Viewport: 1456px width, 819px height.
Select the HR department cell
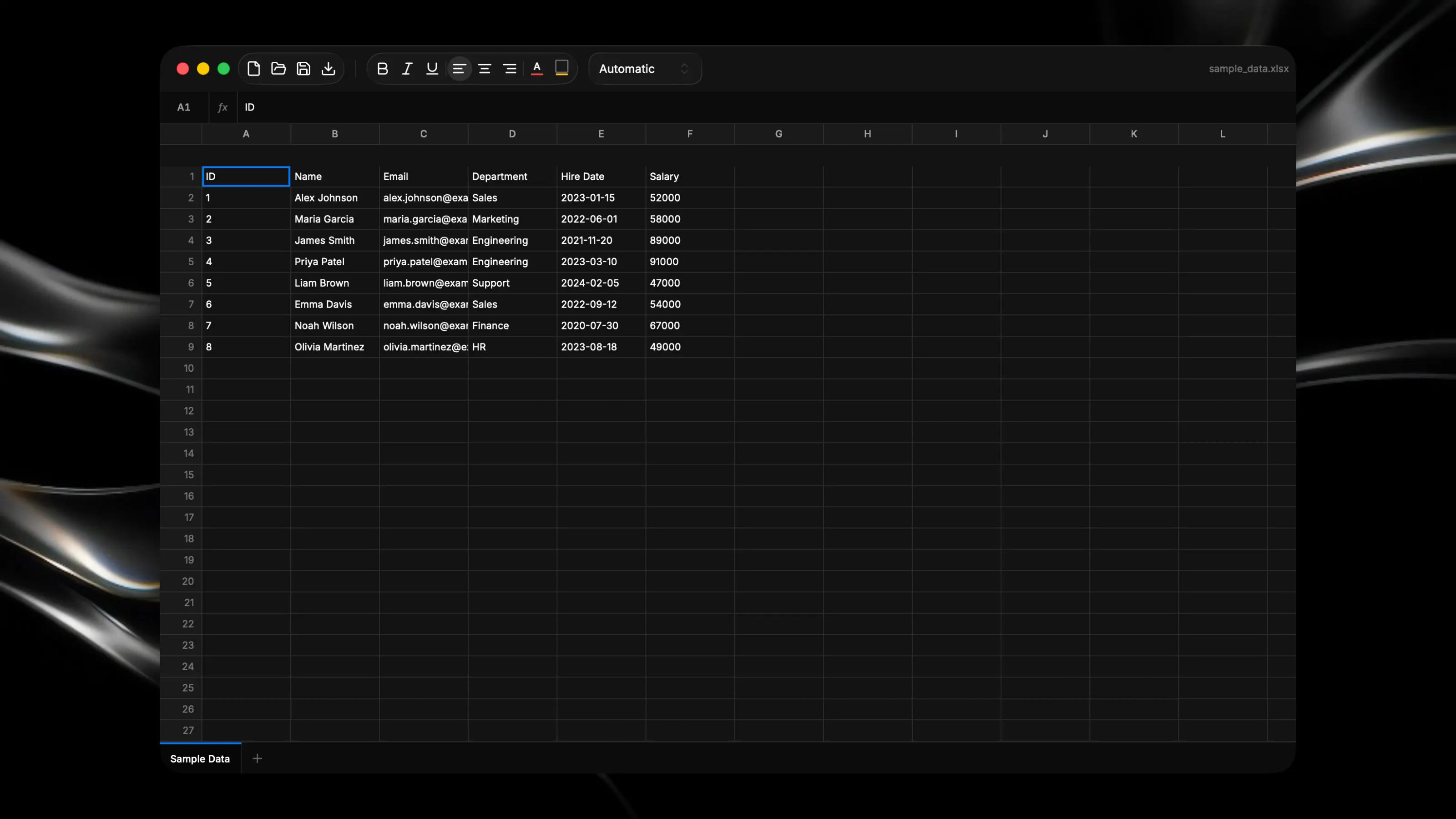pos(512,346)
